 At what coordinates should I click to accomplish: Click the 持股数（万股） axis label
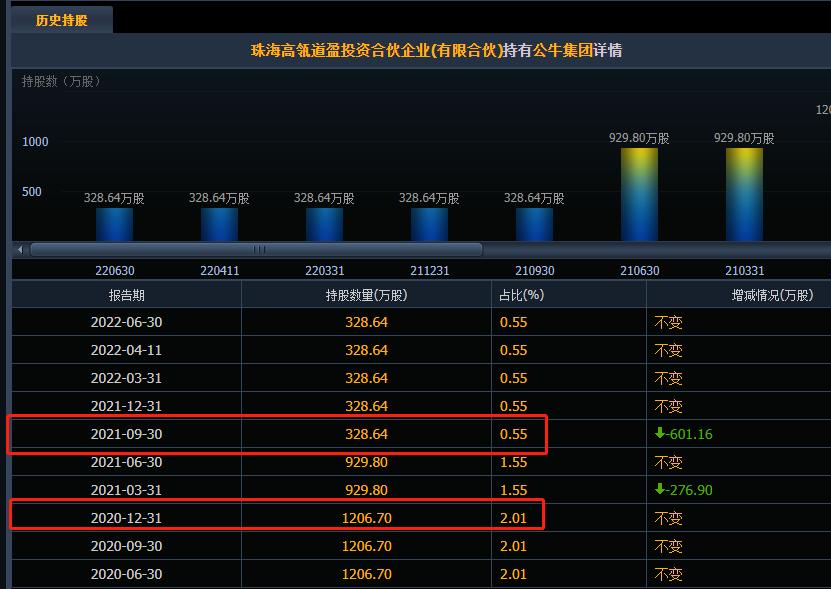click(x=61, y=81)
